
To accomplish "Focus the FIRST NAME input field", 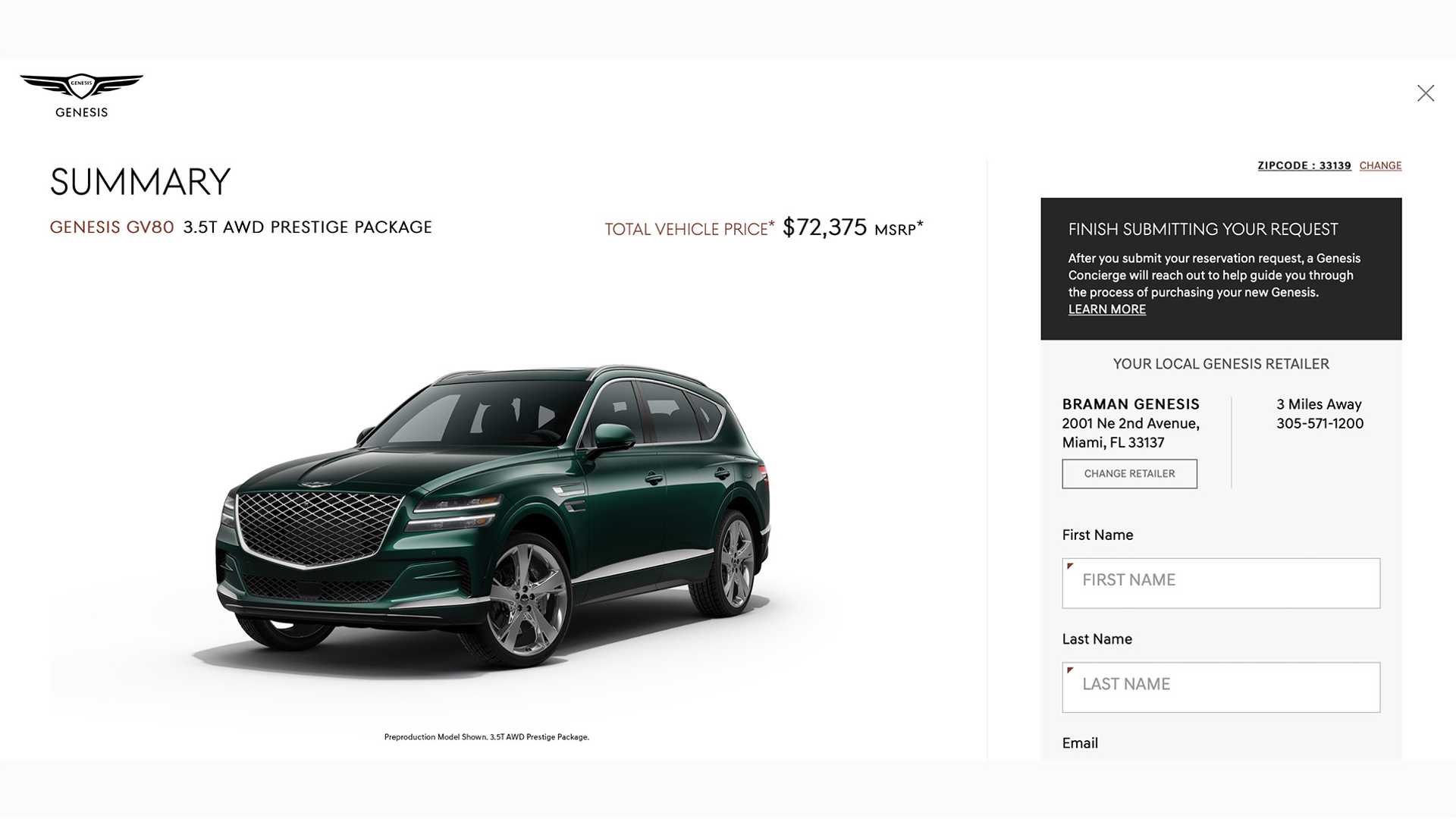I will (x=1221, y=583).
